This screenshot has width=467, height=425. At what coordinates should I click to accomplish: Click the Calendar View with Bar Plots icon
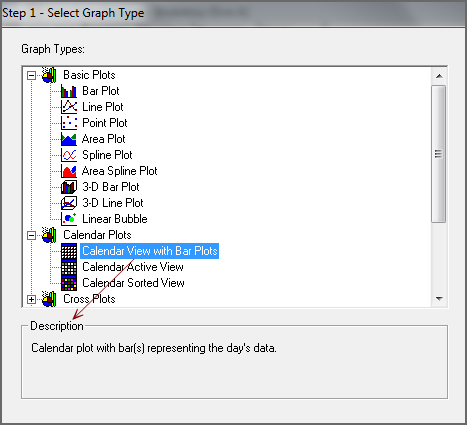pyautogui.click(x=69, y=251)
